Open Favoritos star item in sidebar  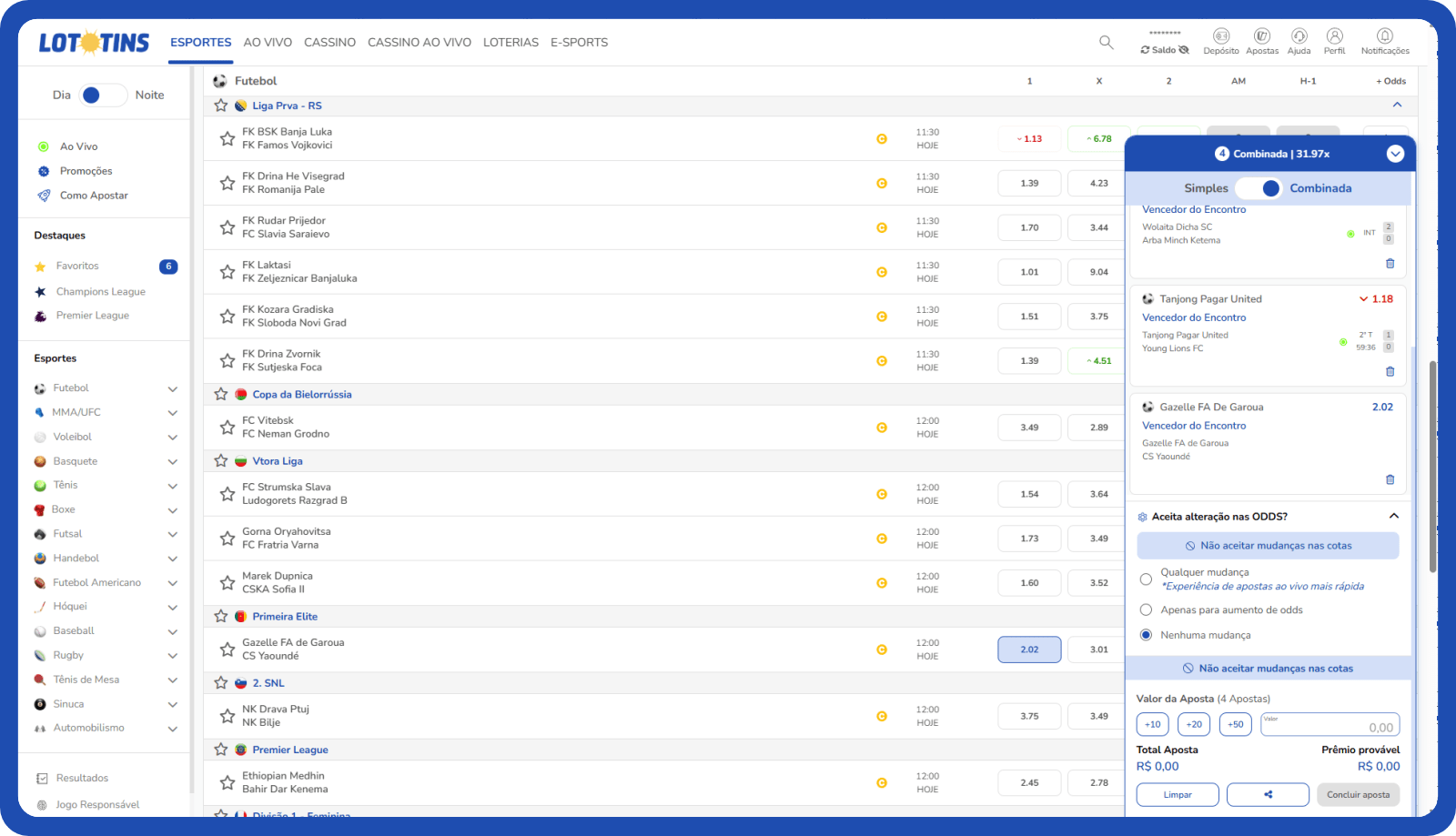pyautogui.click(x=77, y=267)
